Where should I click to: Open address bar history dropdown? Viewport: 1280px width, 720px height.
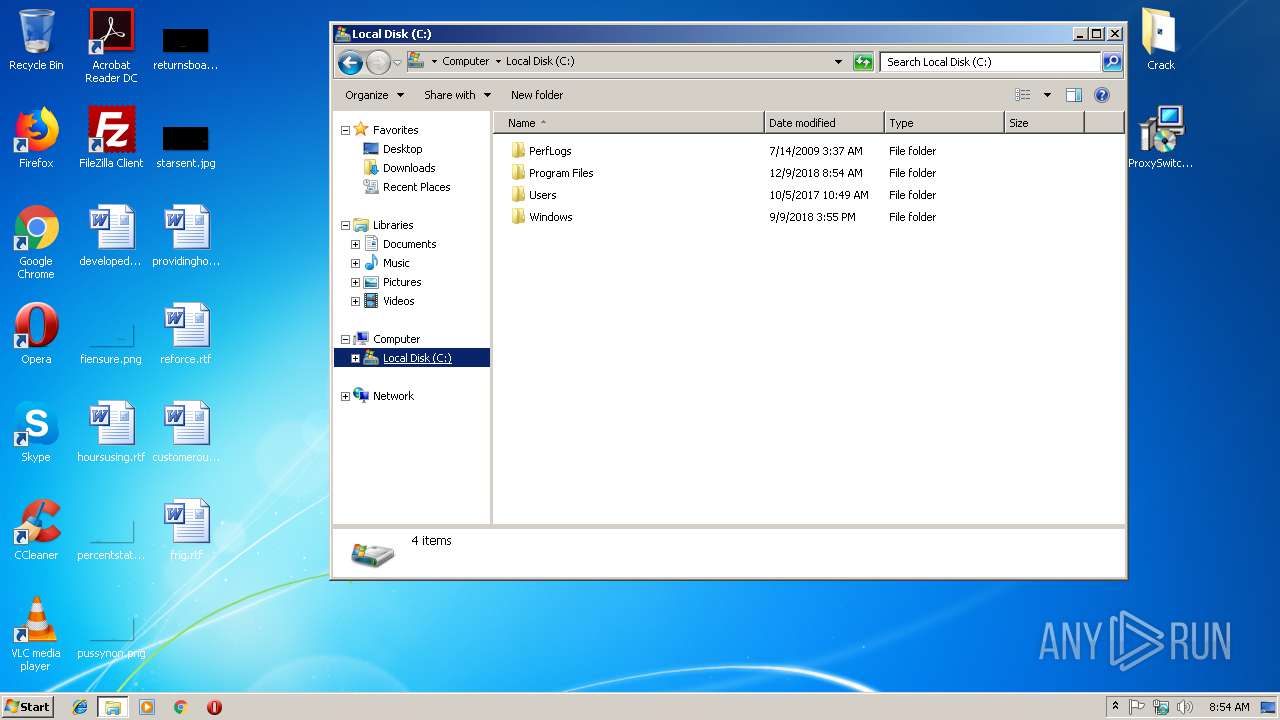click(x=838, y=62)
